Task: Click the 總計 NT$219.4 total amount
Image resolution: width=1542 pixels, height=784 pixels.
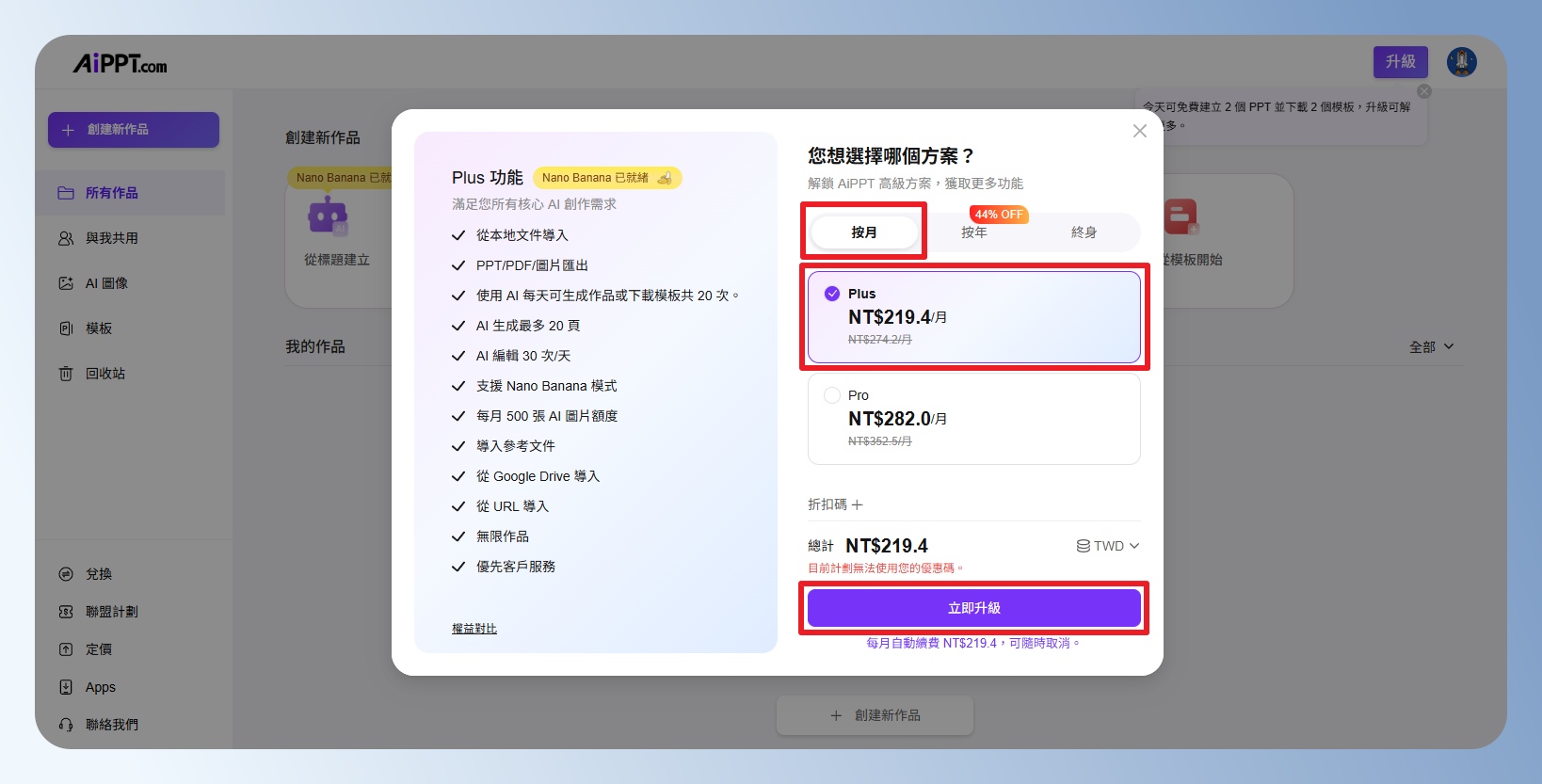Action: [x=887, y=546]
